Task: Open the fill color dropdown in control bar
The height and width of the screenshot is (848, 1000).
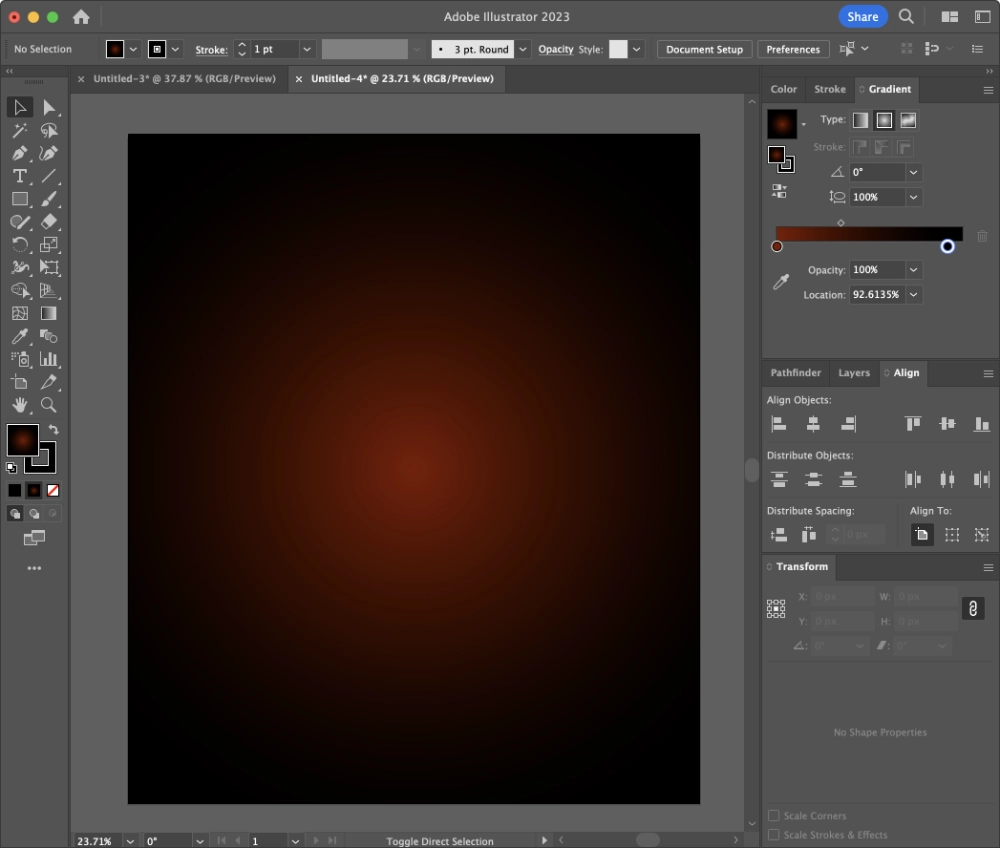Action: coord(133,49)
